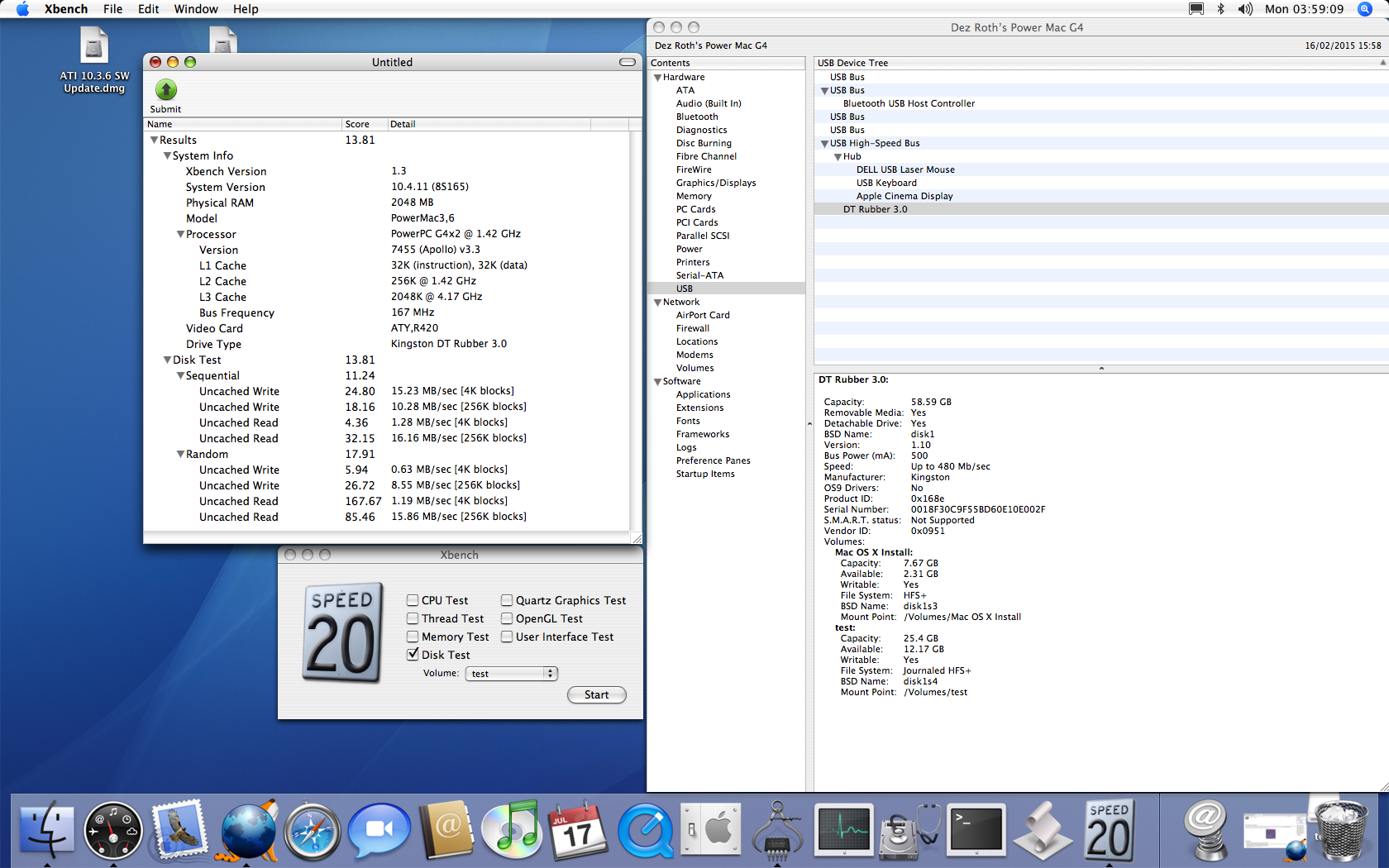Launch Safari compass icon in Dock

pos(312,831)
